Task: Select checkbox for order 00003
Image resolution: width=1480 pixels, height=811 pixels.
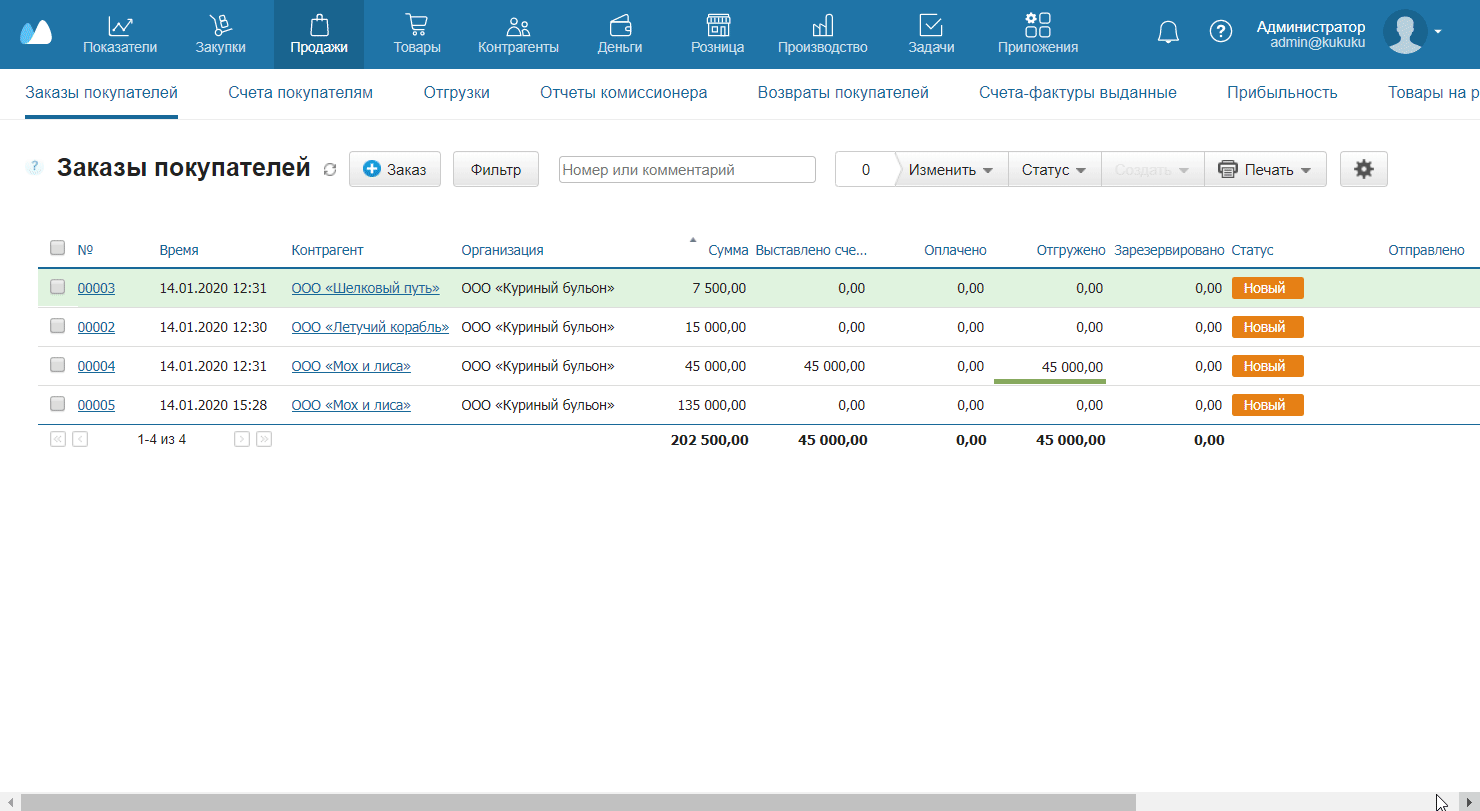Action: [58, 287]
